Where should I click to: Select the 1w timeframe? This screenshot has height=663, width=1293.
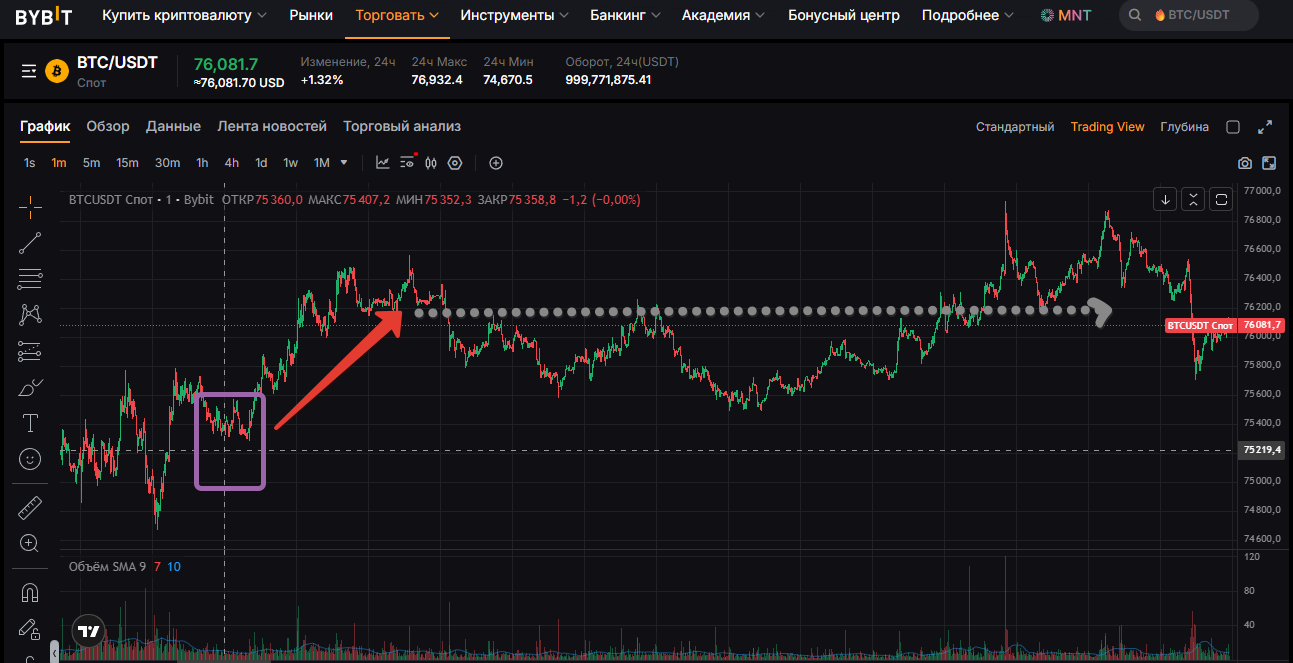point(290,162)
